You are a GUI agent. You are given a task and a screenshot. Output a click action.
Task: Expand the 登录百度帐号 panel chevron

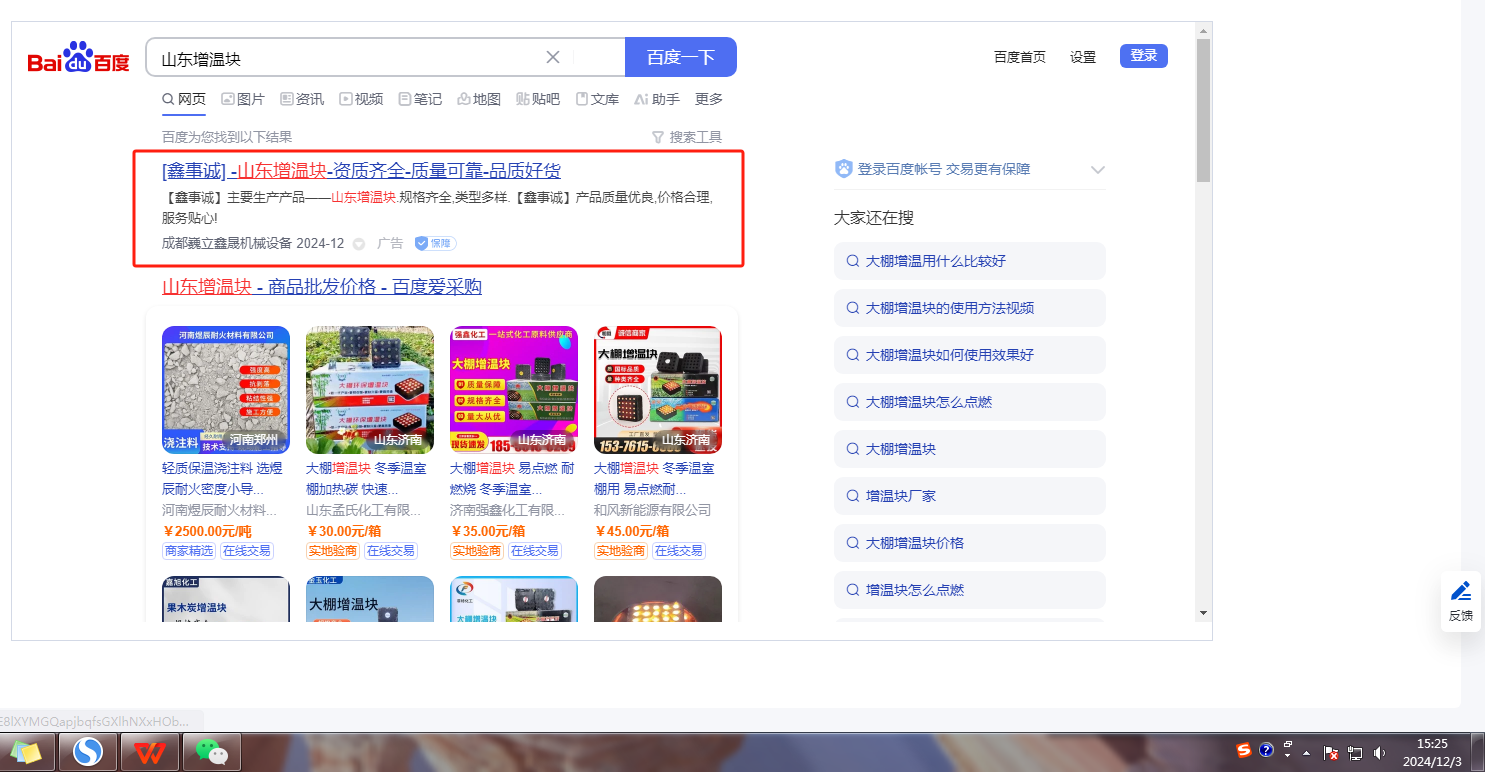click(x=1097, y=170)
